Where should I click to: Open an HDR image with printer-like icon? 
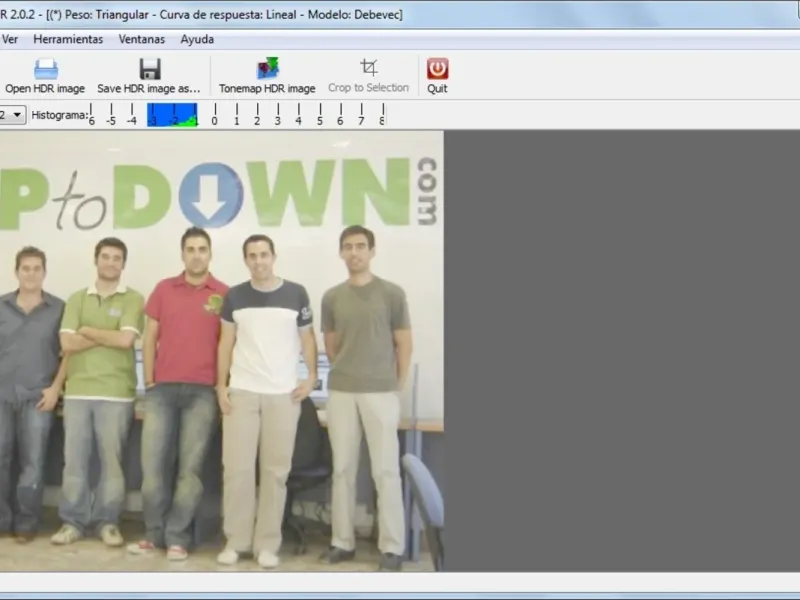tap(46, 69)
